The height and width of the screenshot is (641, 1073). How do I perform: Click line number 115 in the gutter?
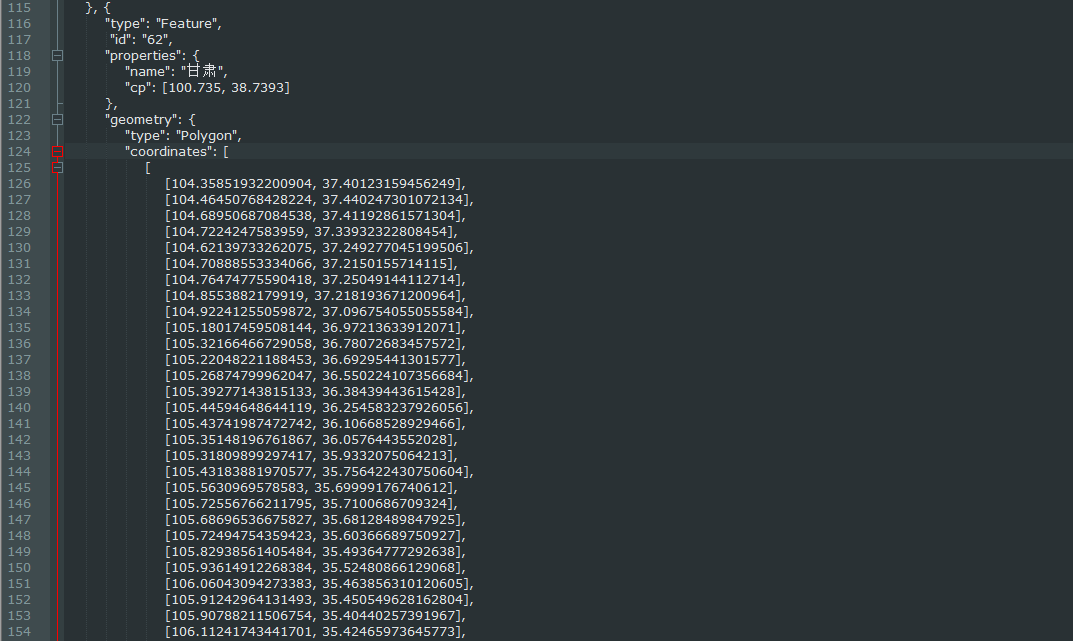coord(19,8)
